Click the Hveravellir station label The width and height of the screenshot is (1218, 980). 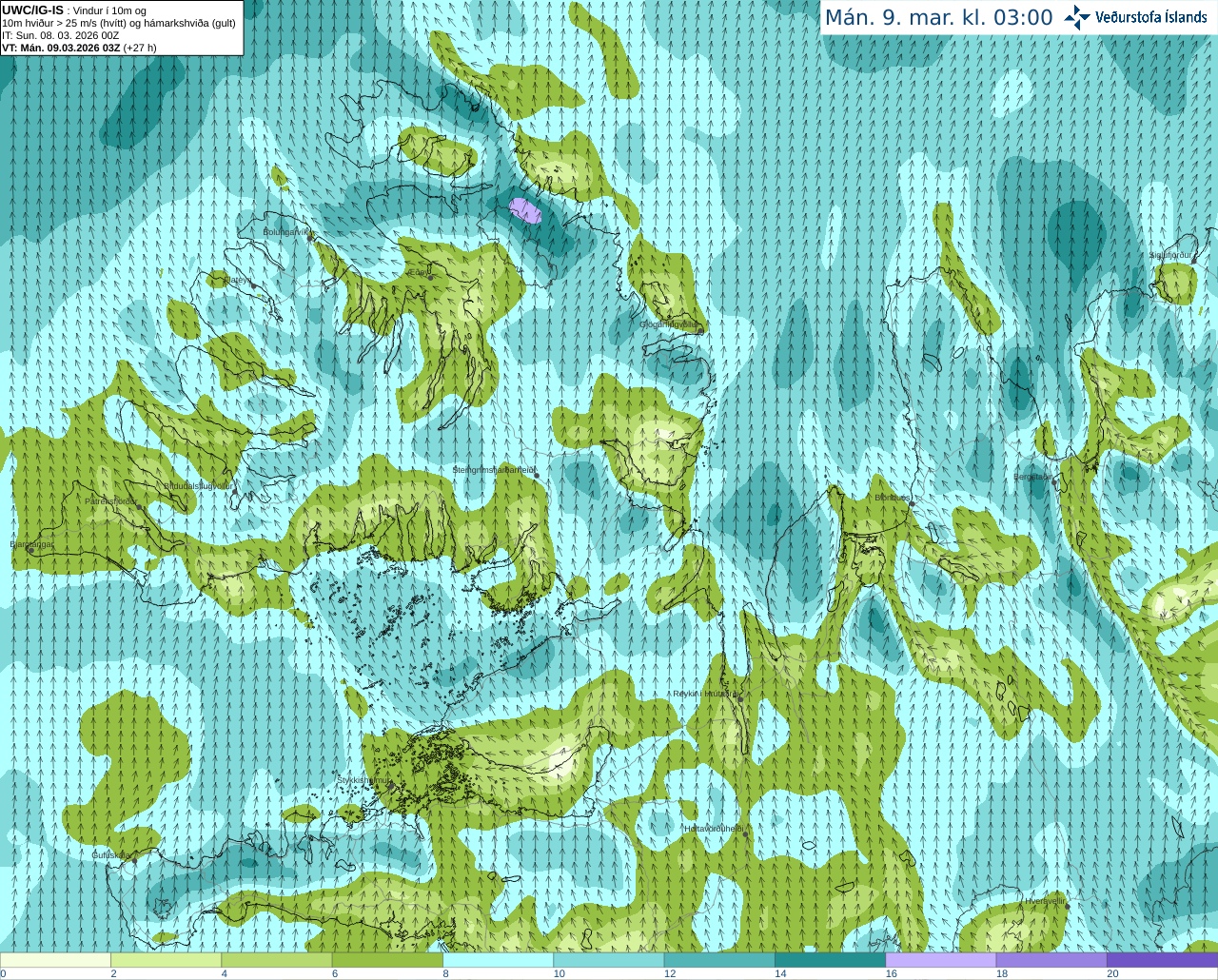1045,900
